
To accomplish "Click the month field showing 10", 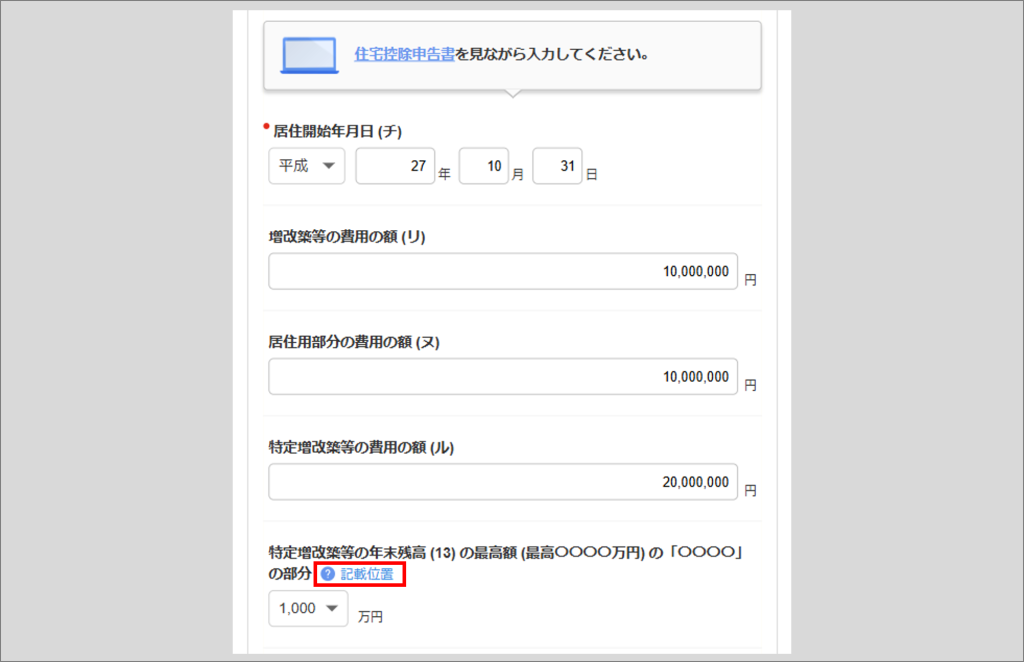I will (484, 166).
